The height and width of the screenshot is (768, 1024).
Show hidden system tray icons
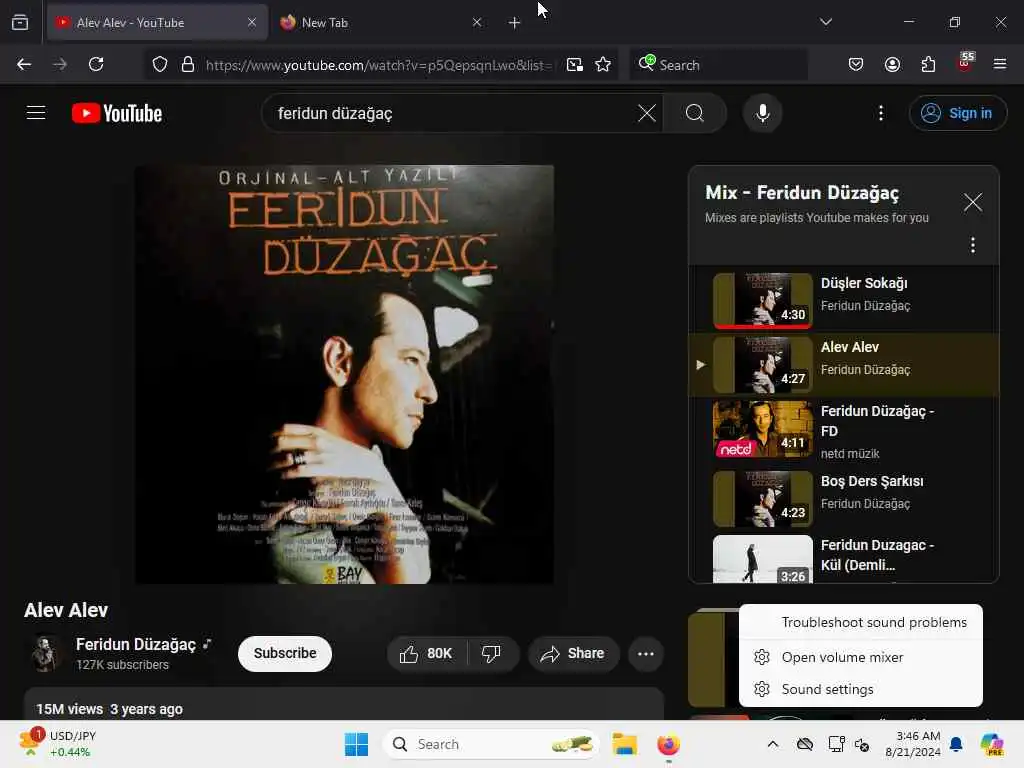point(773,744)
